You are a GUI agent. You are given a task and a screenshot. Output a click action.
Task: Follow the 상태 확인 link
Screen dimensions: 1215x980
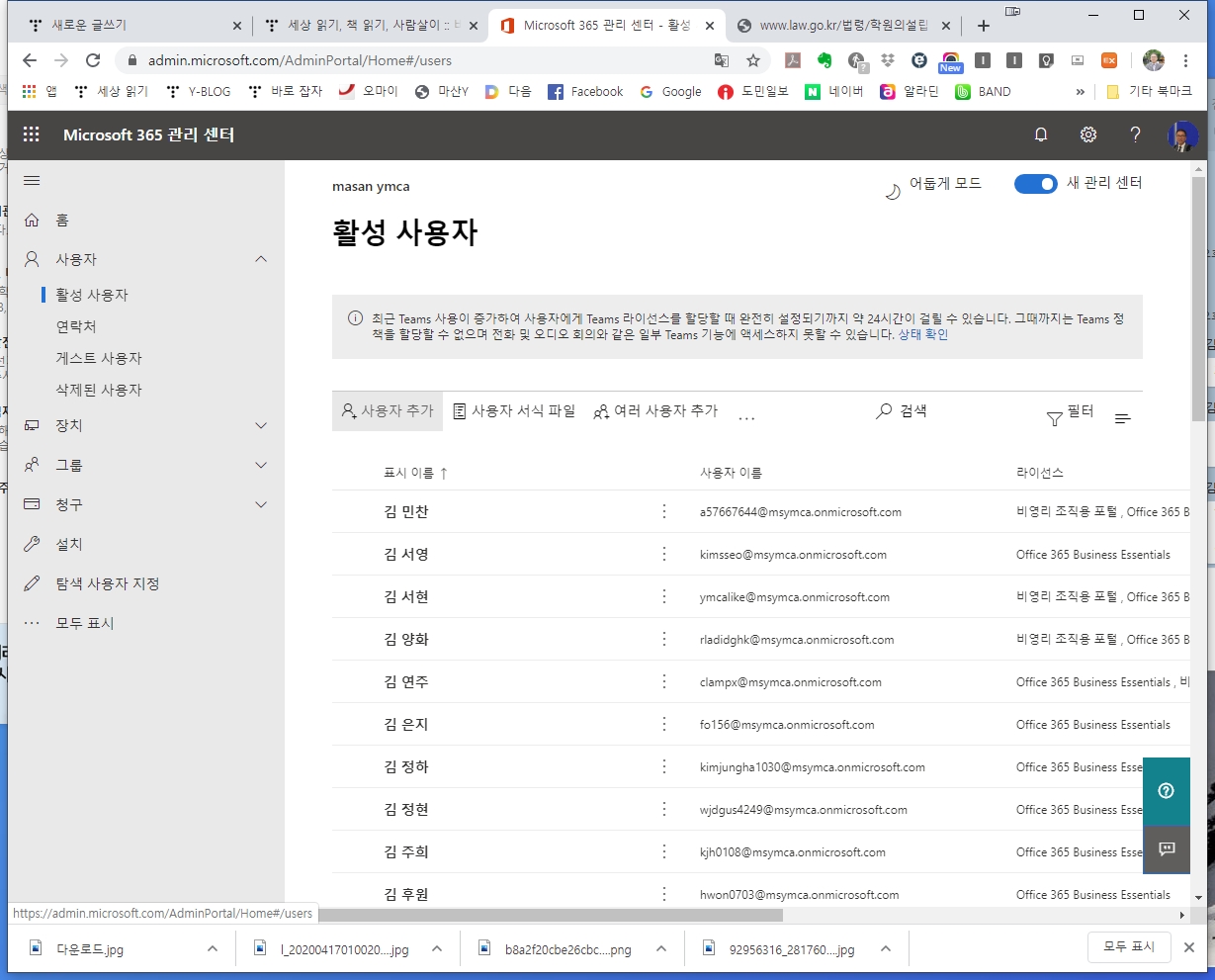pos(923,335)
